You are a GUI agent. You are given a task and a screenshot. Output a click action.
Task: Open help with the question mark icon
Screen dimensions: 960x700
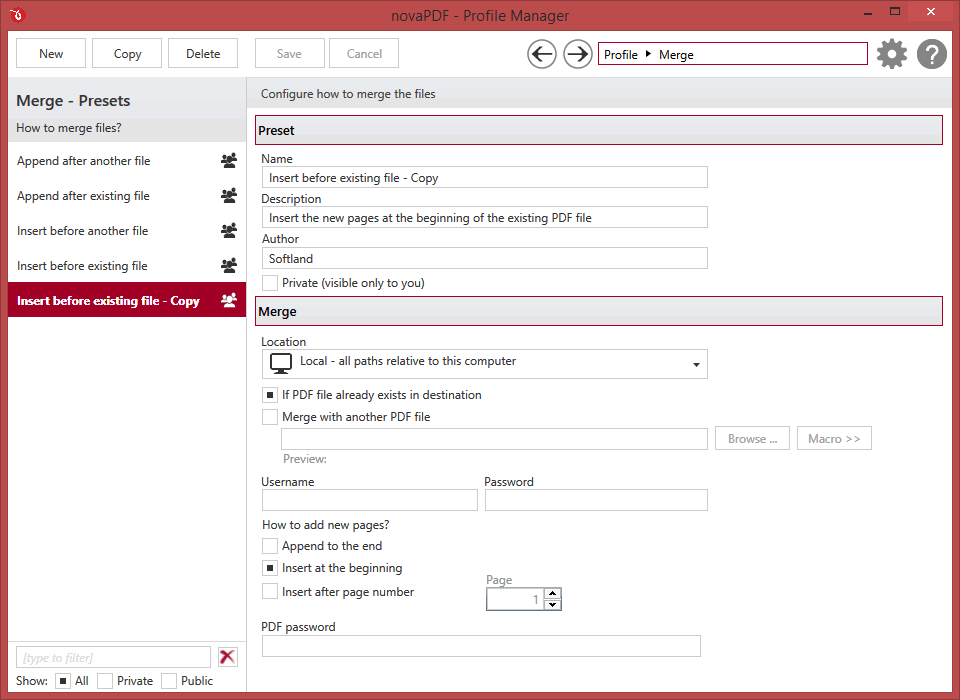coord(932,54)
